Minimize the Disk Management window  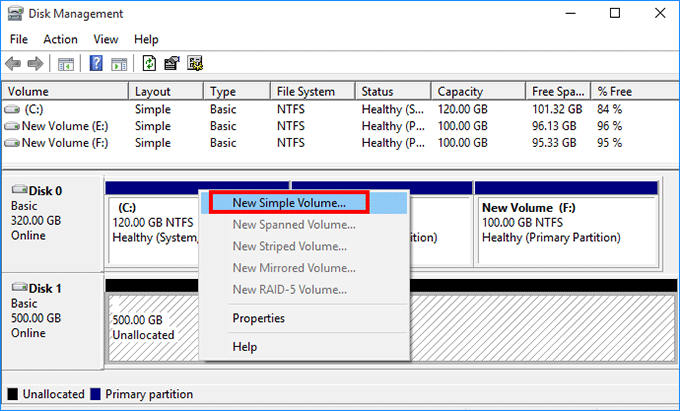coord(571,13)
